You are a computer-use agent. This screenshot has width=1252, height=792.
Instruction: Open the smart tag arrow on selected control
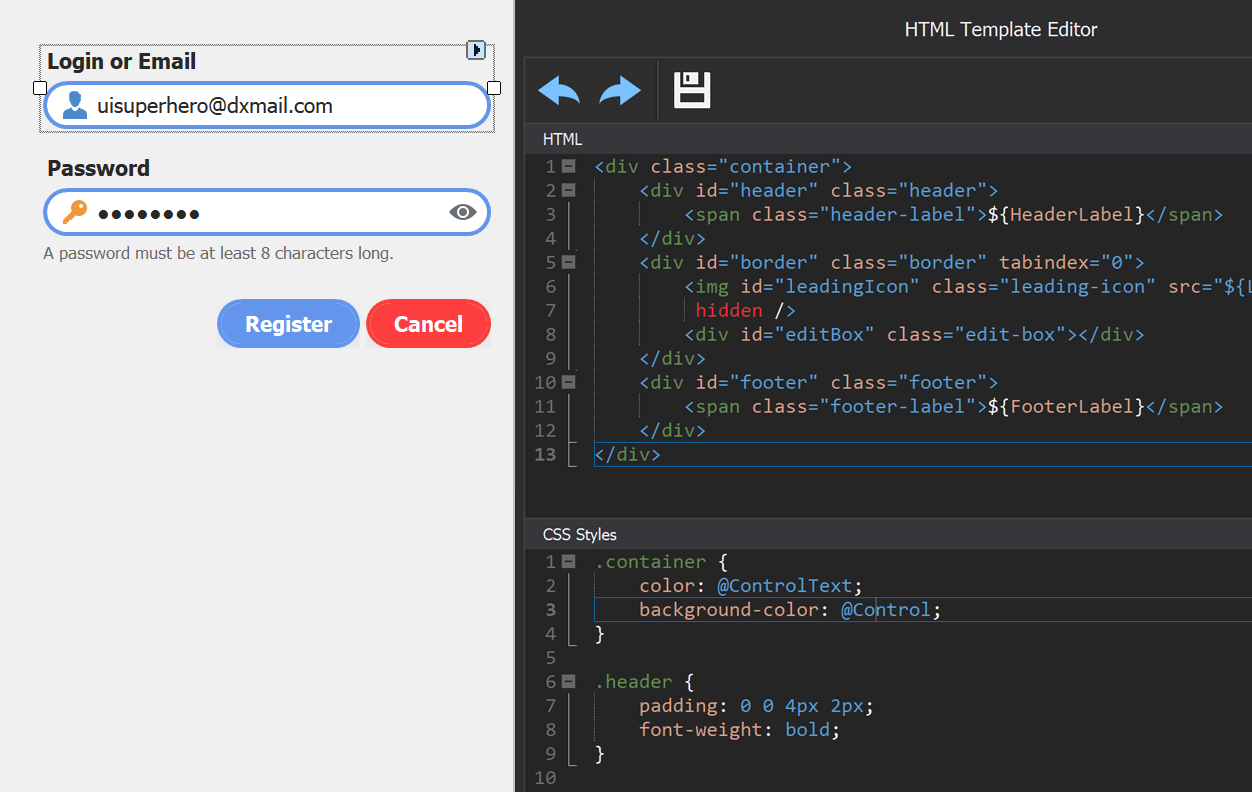476,49
